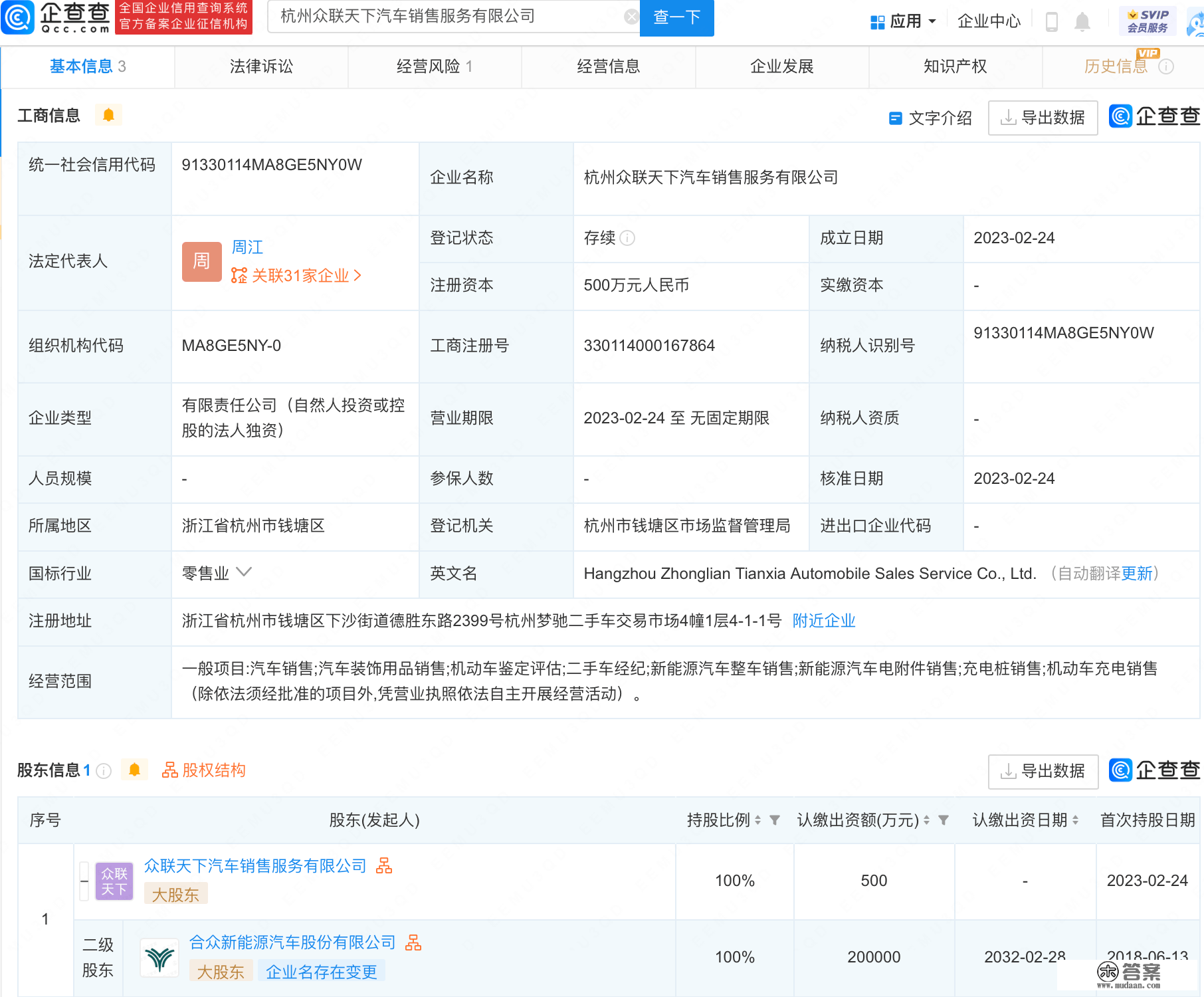The image size is (1204, 997).
Task: Switch to 企业发展 tab
Action: click(x=782, y=66)
